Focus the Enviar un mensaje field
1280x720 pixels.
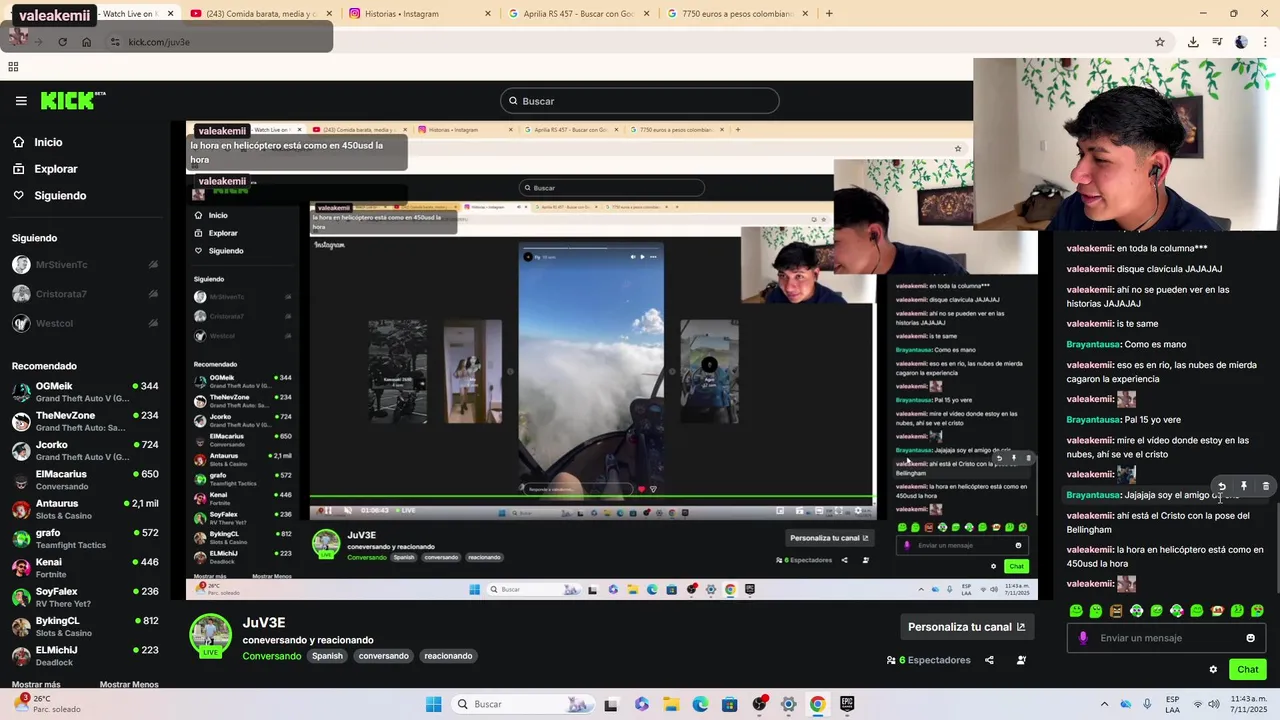click(1165, 638)
